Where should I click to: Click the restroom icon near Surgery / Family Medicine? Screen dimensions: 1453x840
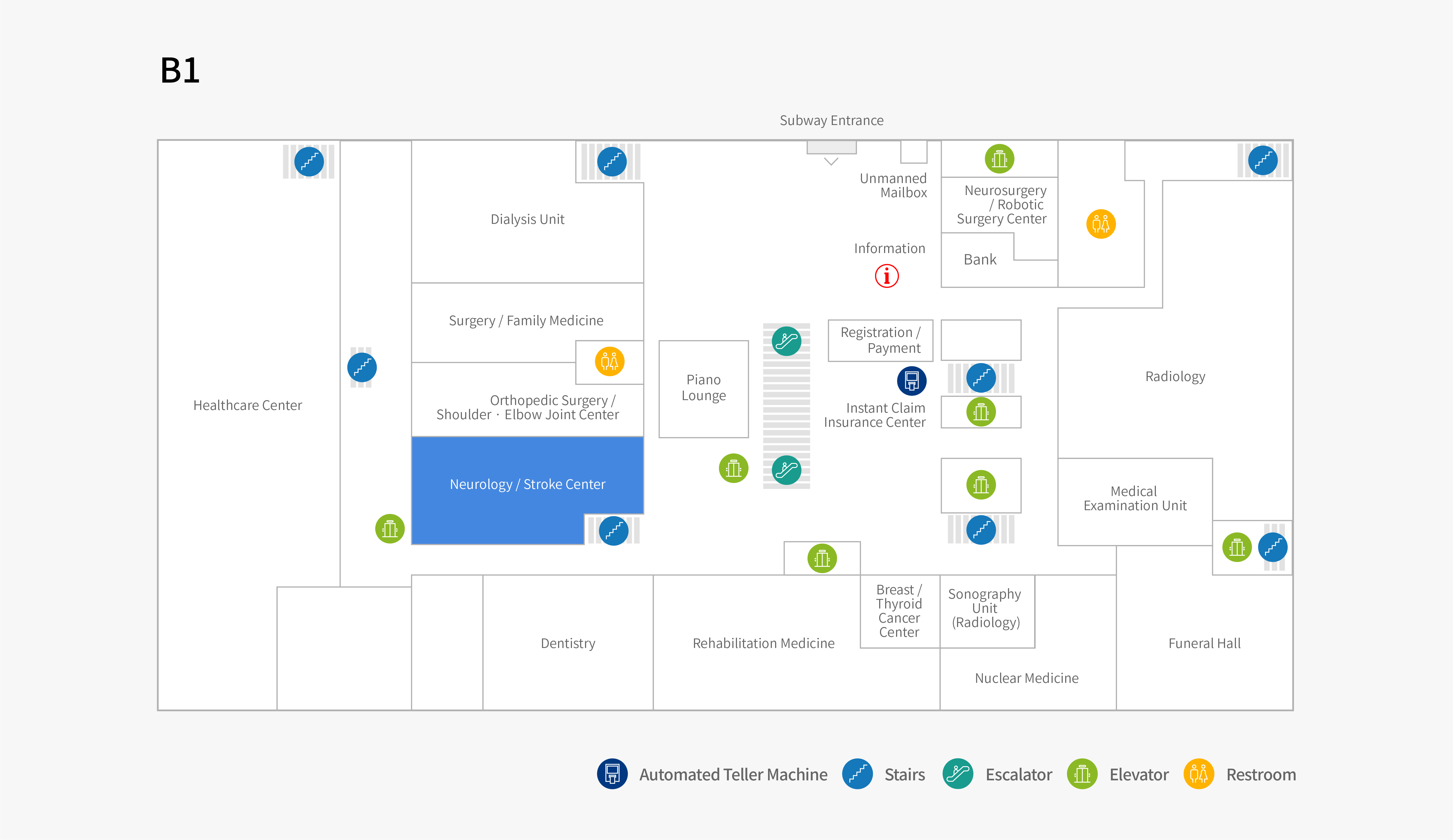[x=610, y=361]
